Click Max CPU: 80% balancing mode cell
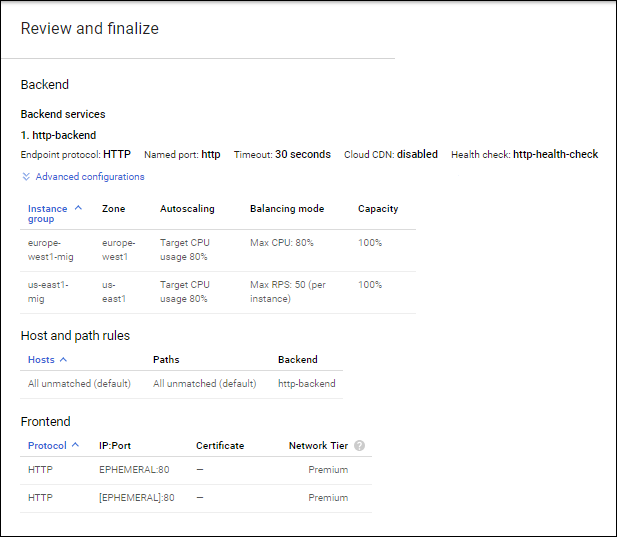Viewport: 617px width, 537px height. pyautogui.click(x=282, y=243)
